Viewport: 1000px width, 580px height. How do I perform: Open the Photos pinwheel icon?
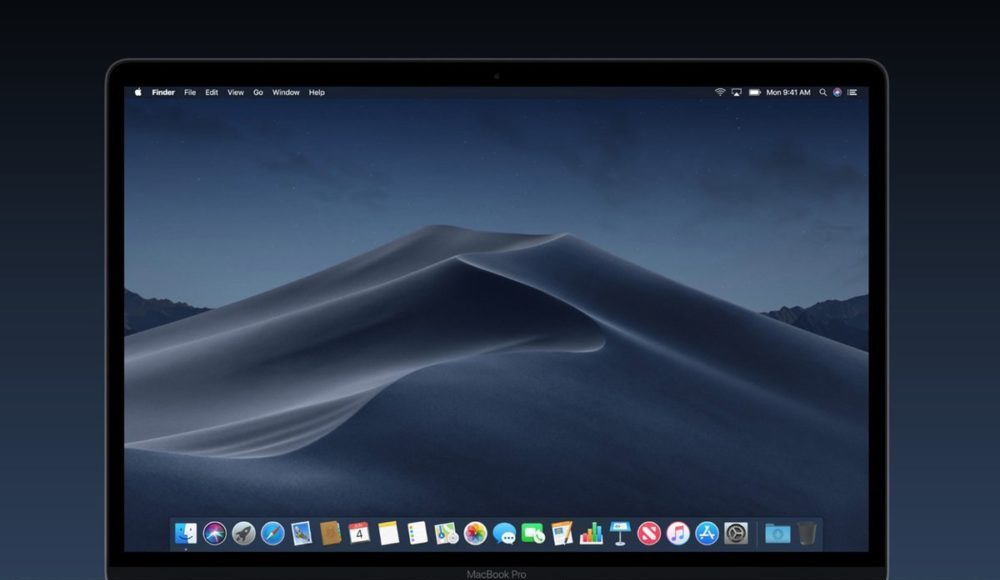coord(475,533)
